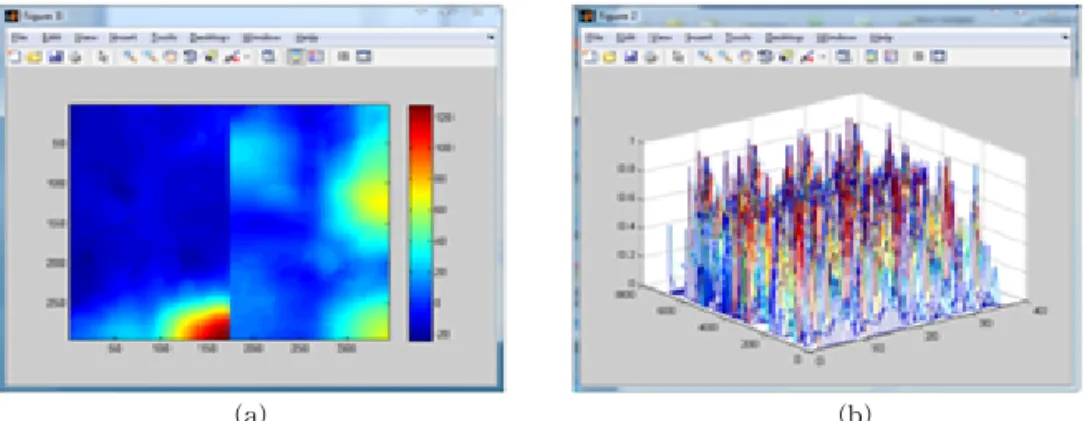Print figure icon in 3D plot window
This screenshot has width=1085, height=421.
tap(651, 57)
